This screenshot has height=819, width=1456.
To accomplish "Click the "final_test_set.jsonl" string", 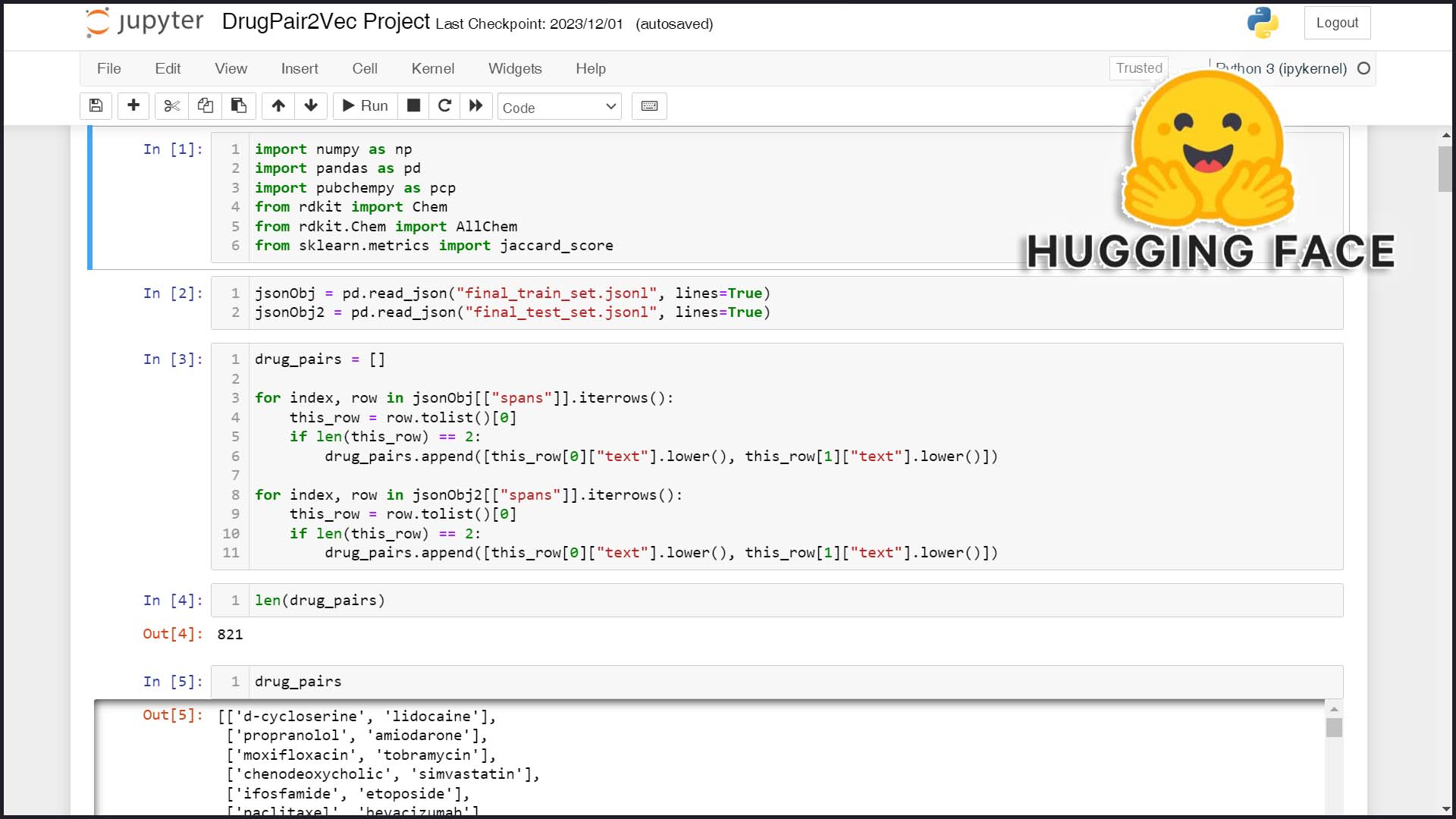I will pyautogui.click(x=561, y=312).
